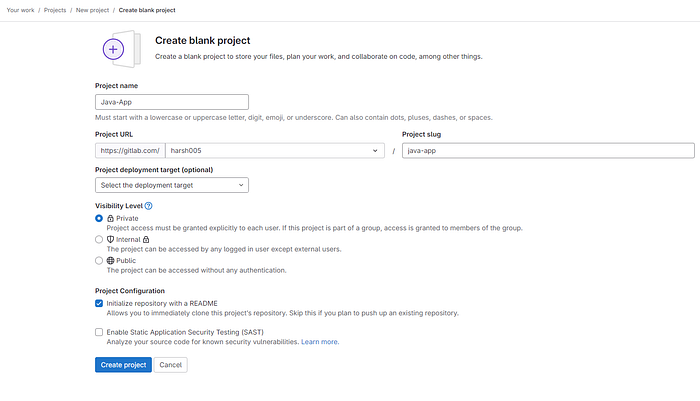Open the Visibility Level help question-mark icon
The width and height of the screenshot is (700, 401).
(x=149, y=206)
